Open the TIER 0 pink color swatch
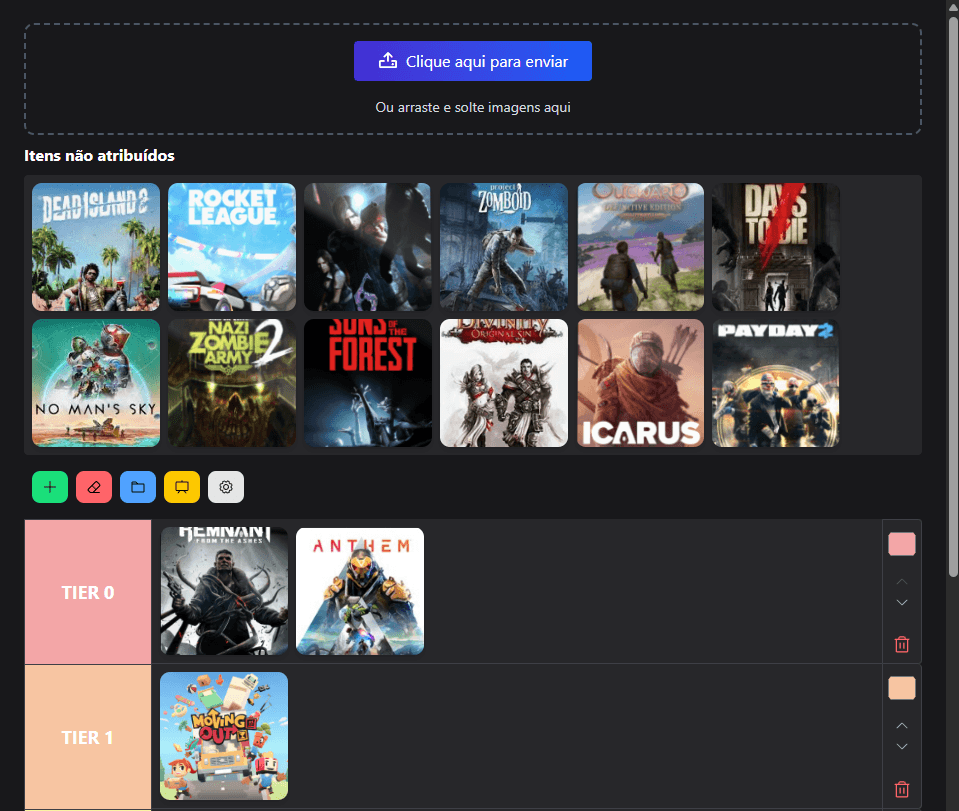The width and height of the screenshot is (959, 811). pos(902,544)
